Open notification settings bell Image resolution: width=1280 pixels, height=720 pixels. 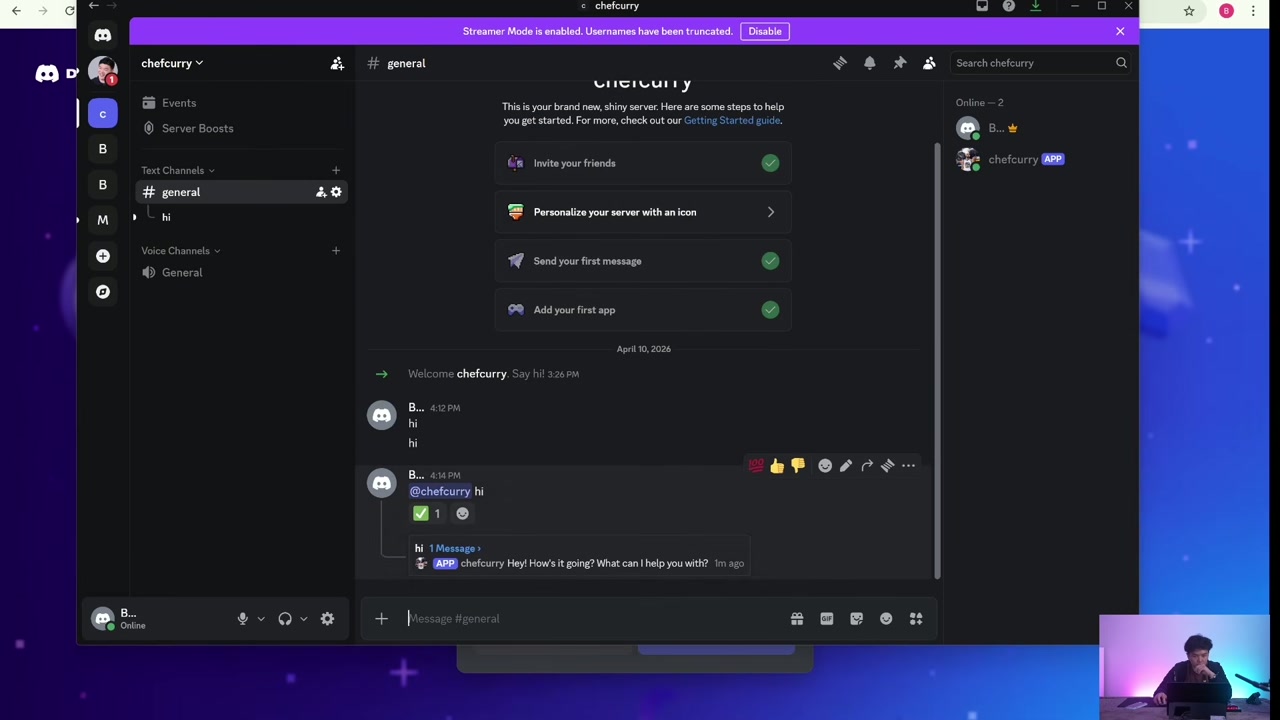click(x=870, y=63)
